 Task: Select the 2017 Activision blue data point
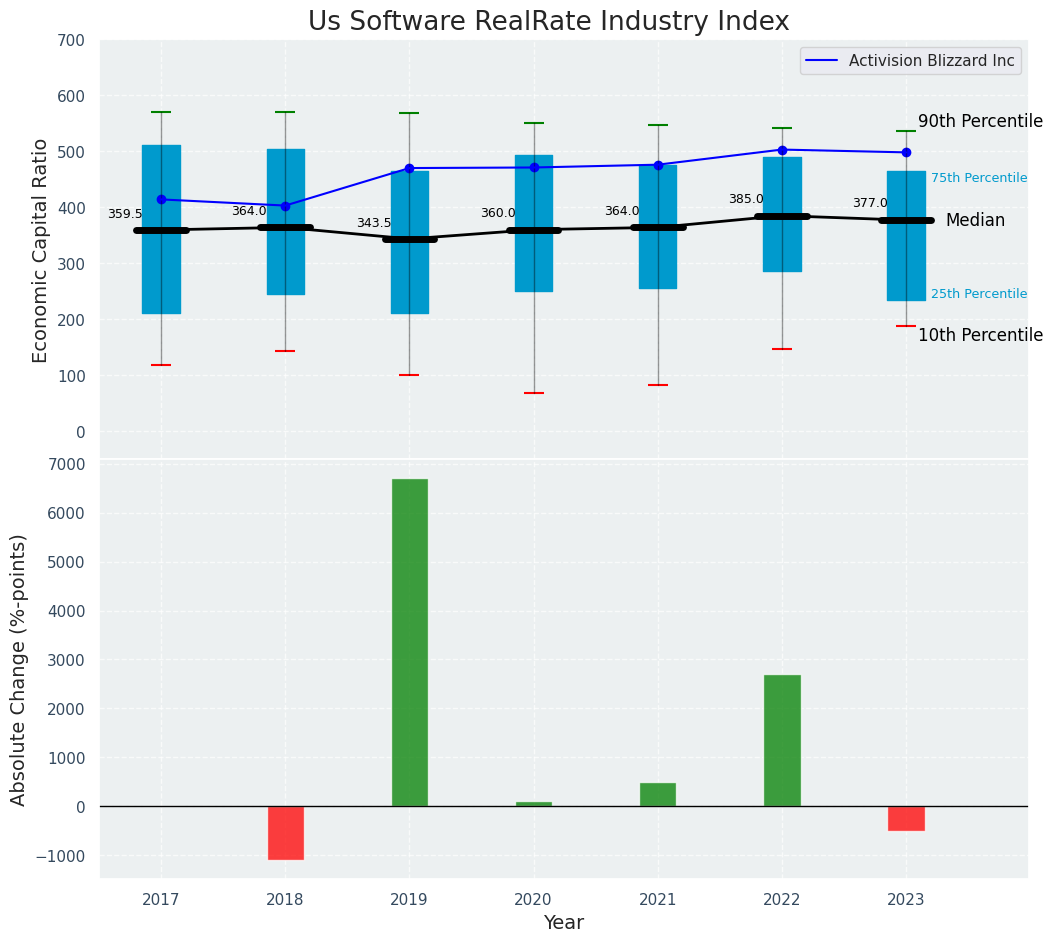click(161, 199)
